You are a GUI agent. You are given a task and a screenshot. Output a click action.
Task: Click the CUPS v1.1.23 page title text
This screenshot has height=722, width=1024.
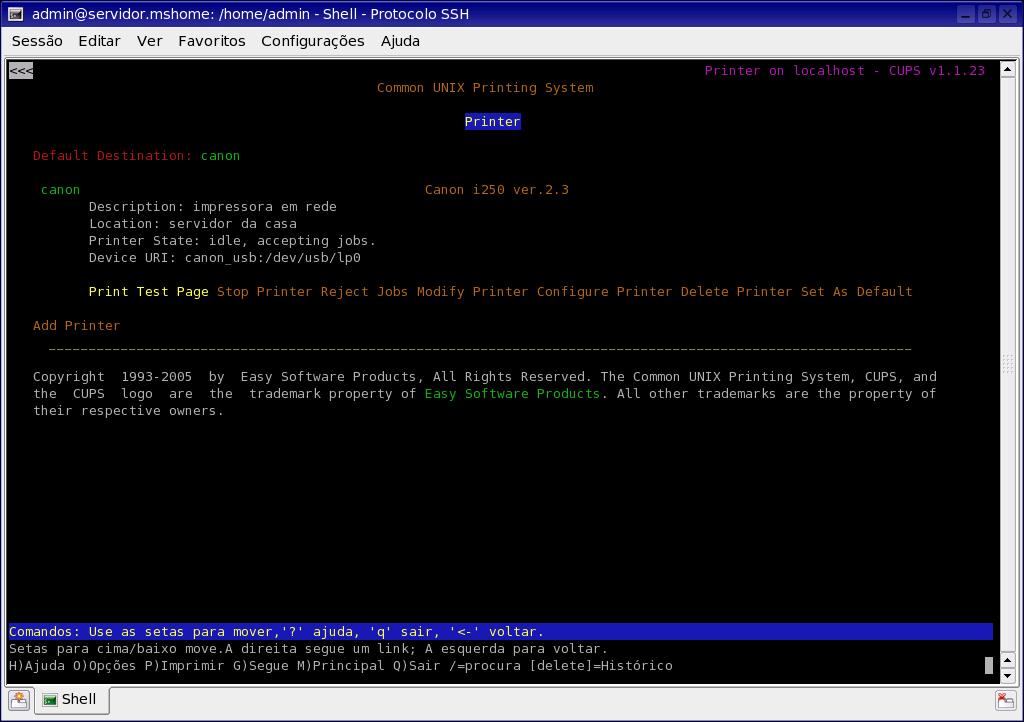(844, 71)
